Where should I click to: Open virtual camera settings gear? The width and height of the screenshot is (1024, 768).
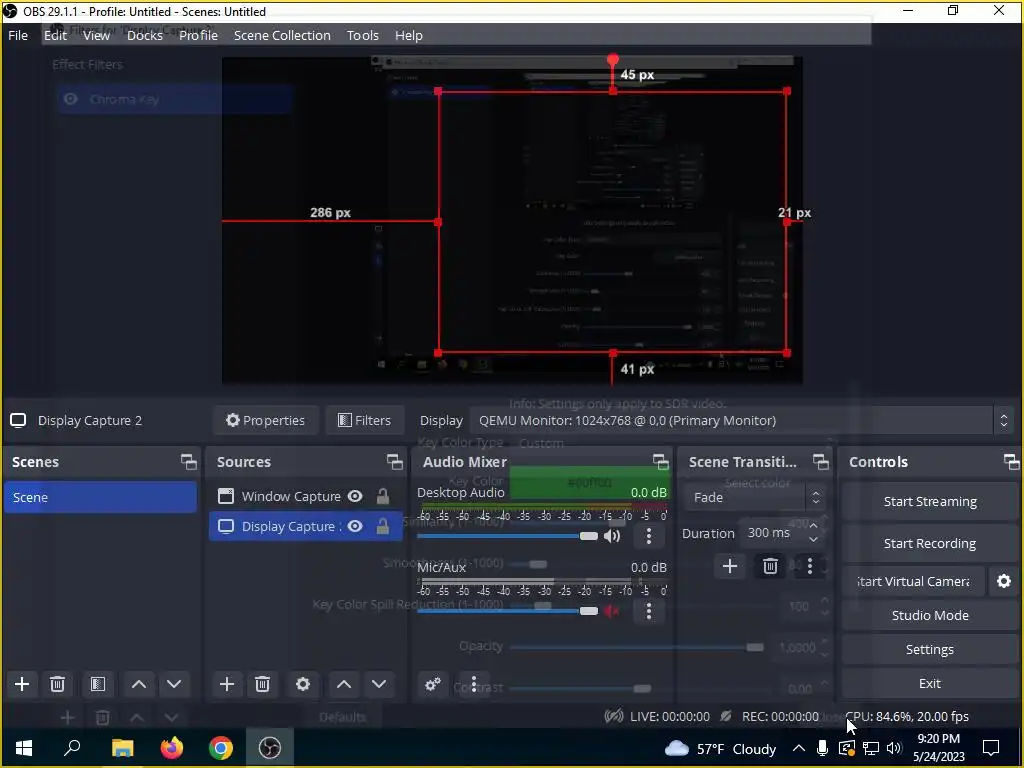pos(1004,581)
